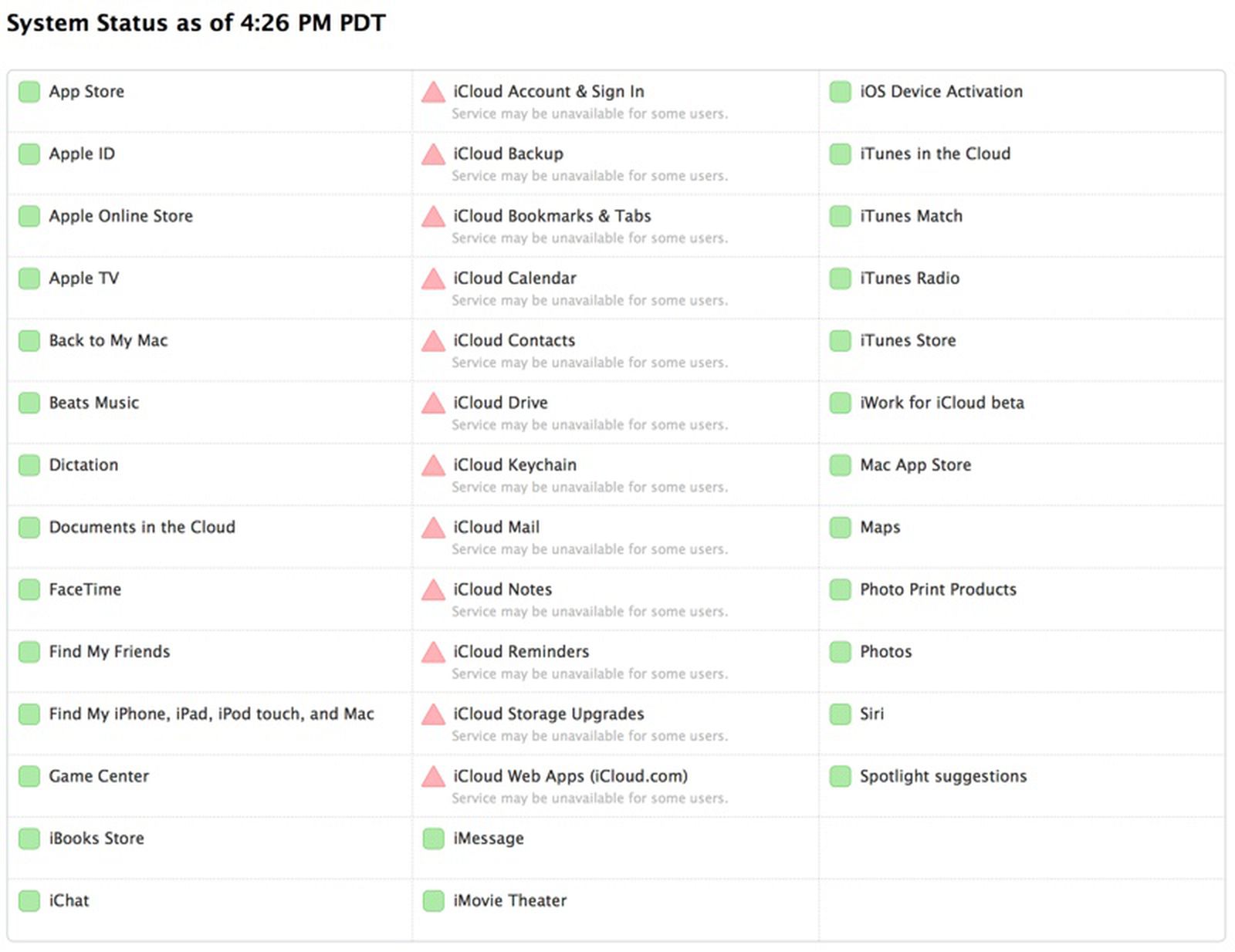The image size is (1235, 952).
Task: Click the red warning triangle beside iCloud Backup
Action: (433, 155)
